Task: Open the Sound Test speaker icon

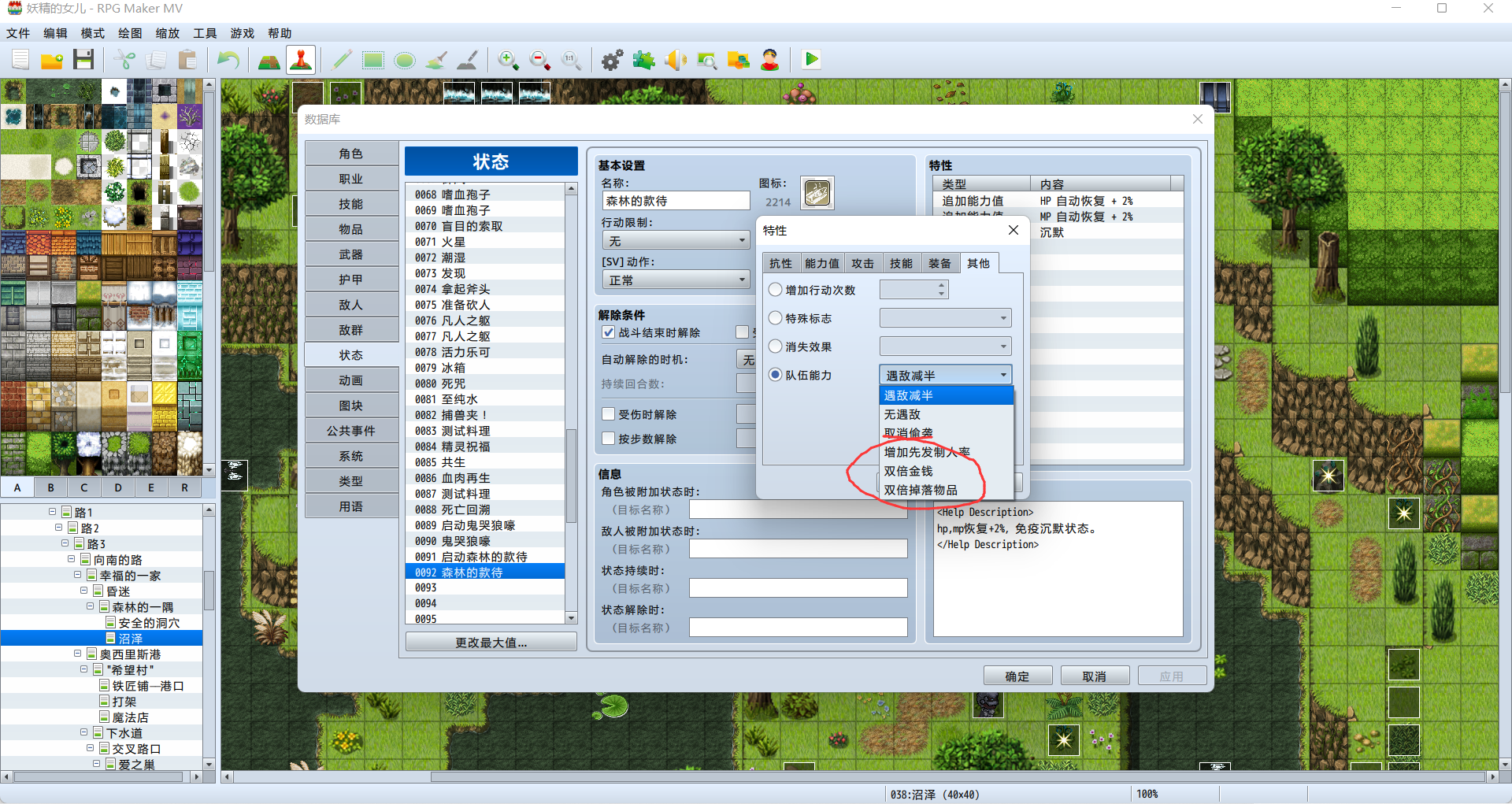Action: (676, 60)
